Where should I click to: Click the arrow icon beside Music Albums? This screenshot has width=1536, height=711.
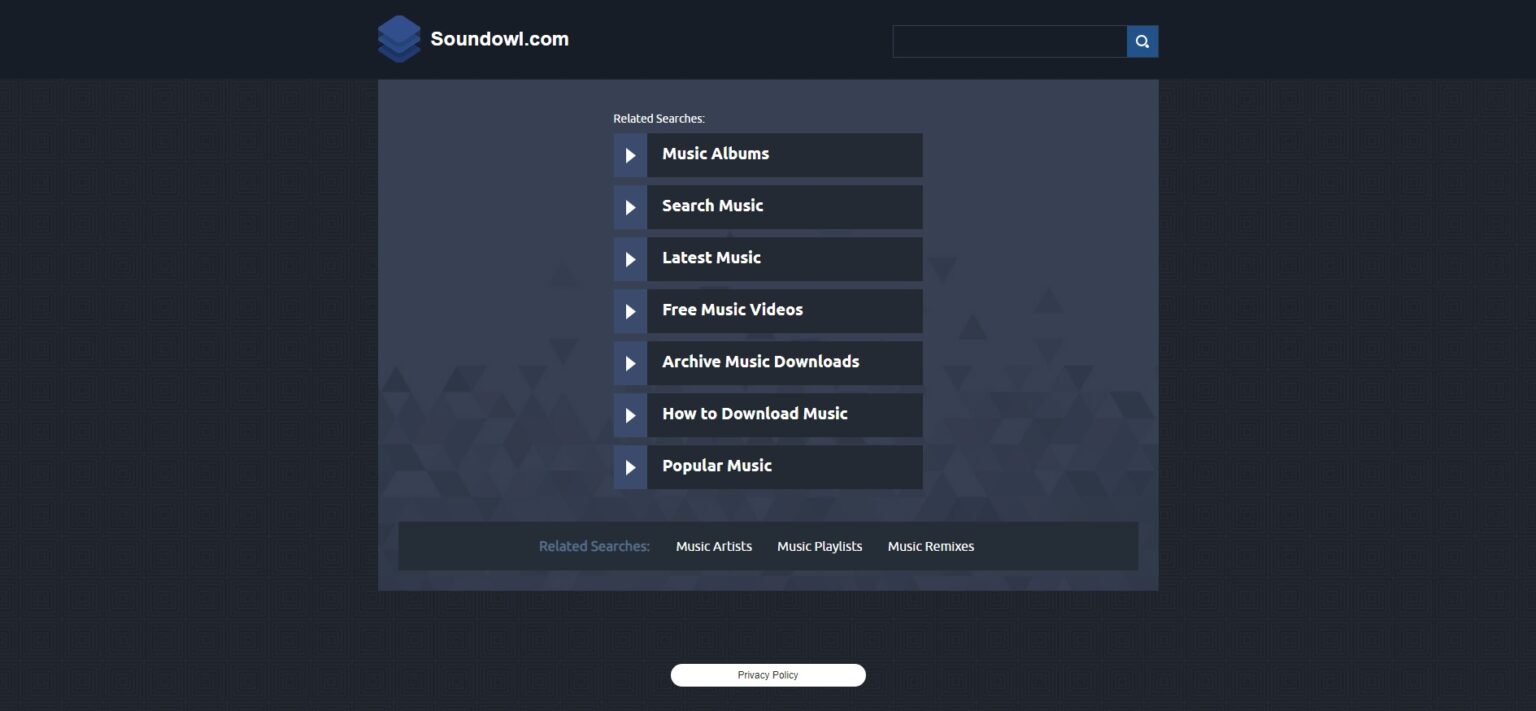tap(630, 155)
